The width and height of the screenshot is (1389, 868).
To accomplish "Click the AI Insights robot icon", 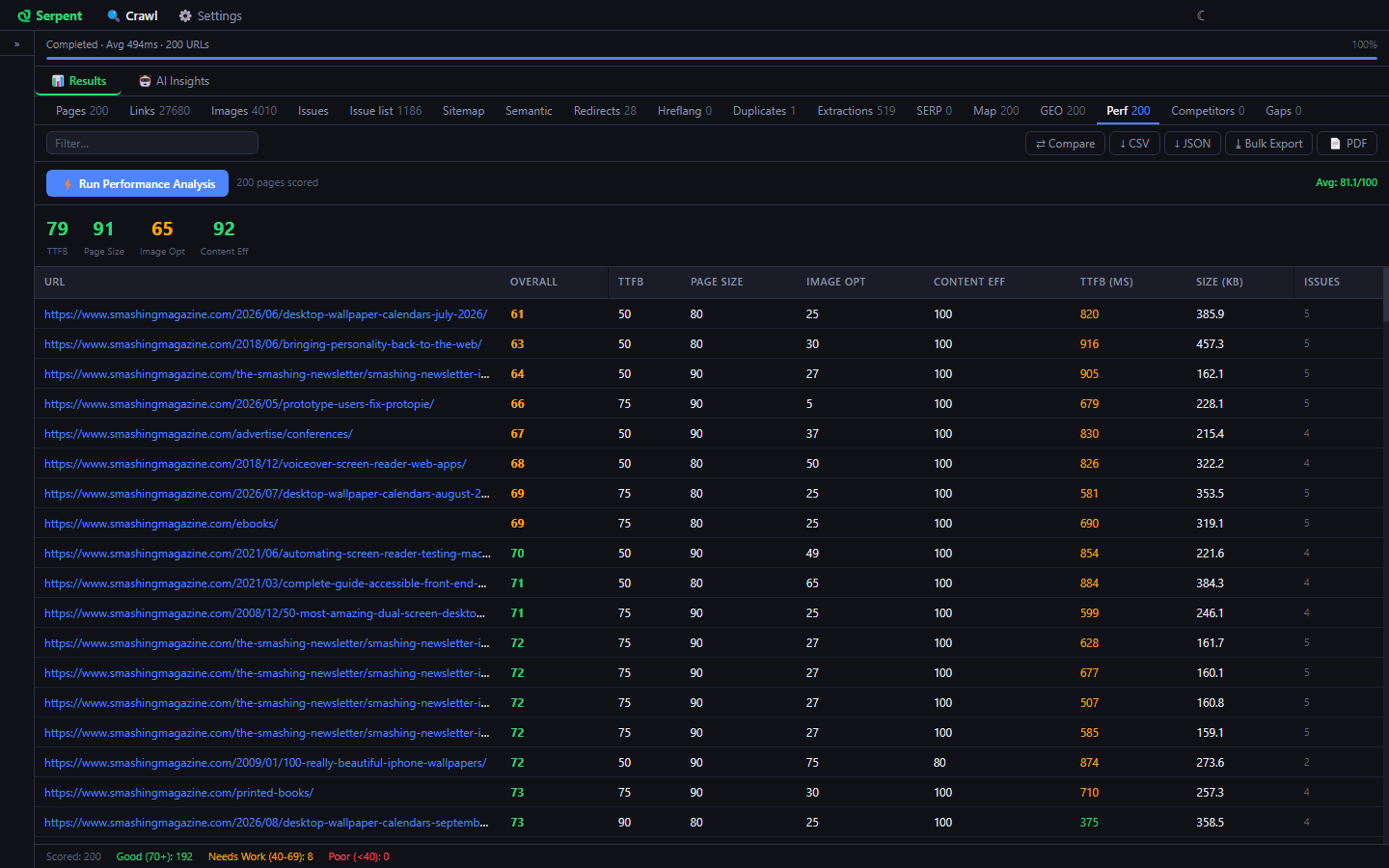I will coord(145,81).
